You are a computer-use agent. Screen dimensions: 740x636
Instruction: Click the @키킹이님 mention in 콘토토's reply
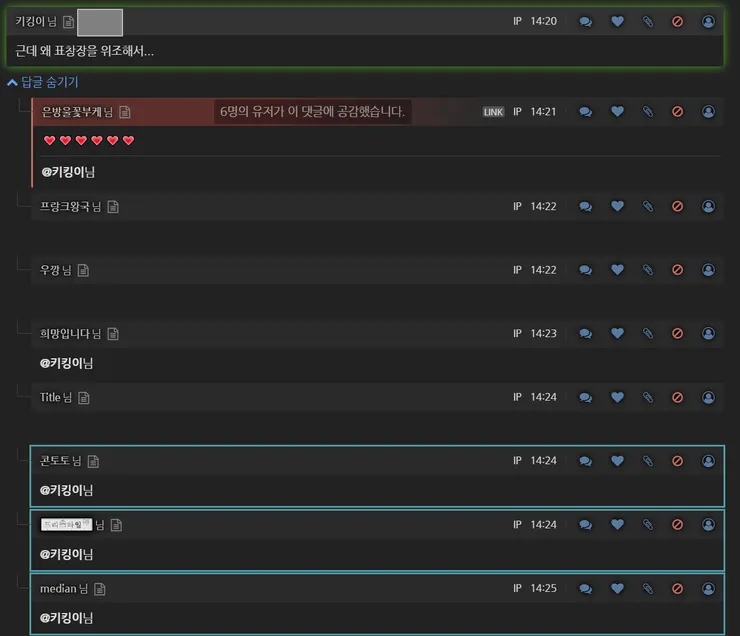(x=67, y=490)
